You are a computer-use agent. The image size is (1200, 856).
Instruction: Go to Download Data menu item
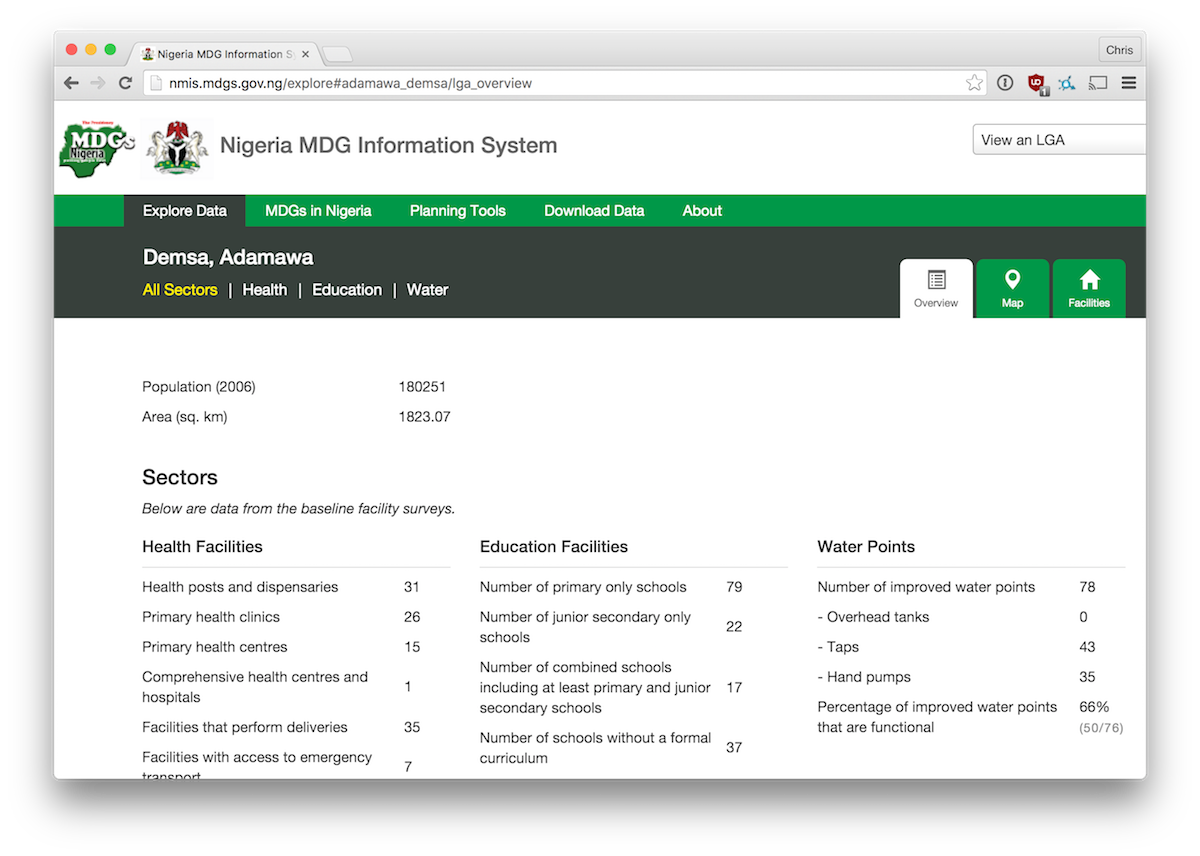point(594,211)
